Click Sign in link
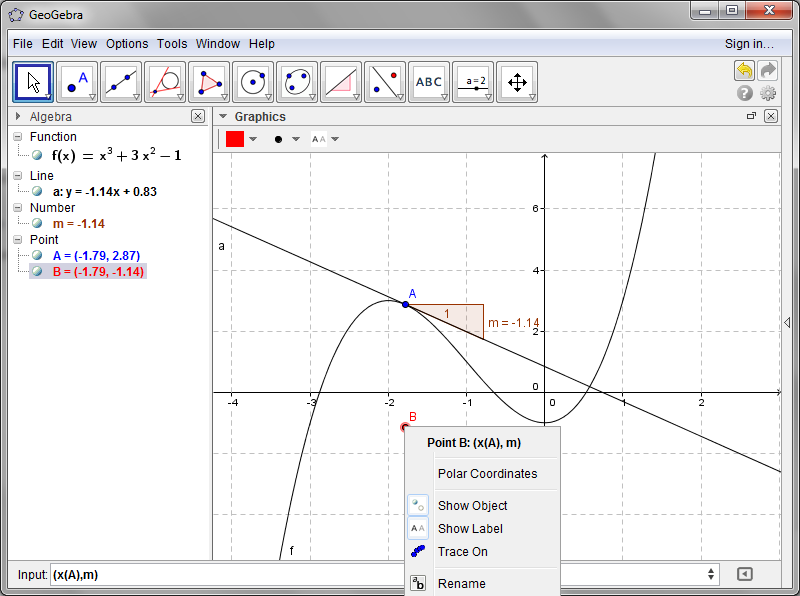 point(749,44)
